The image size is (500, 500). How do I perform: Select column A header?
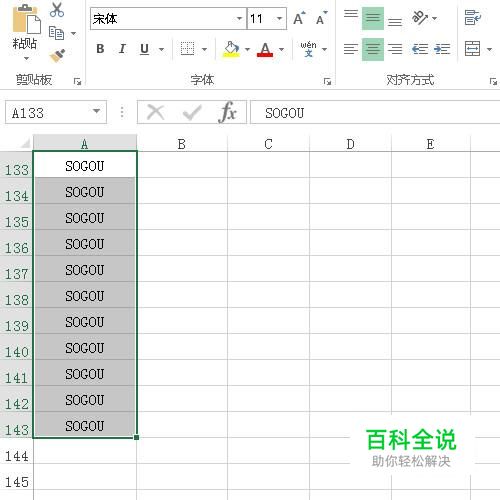[85, 144]
